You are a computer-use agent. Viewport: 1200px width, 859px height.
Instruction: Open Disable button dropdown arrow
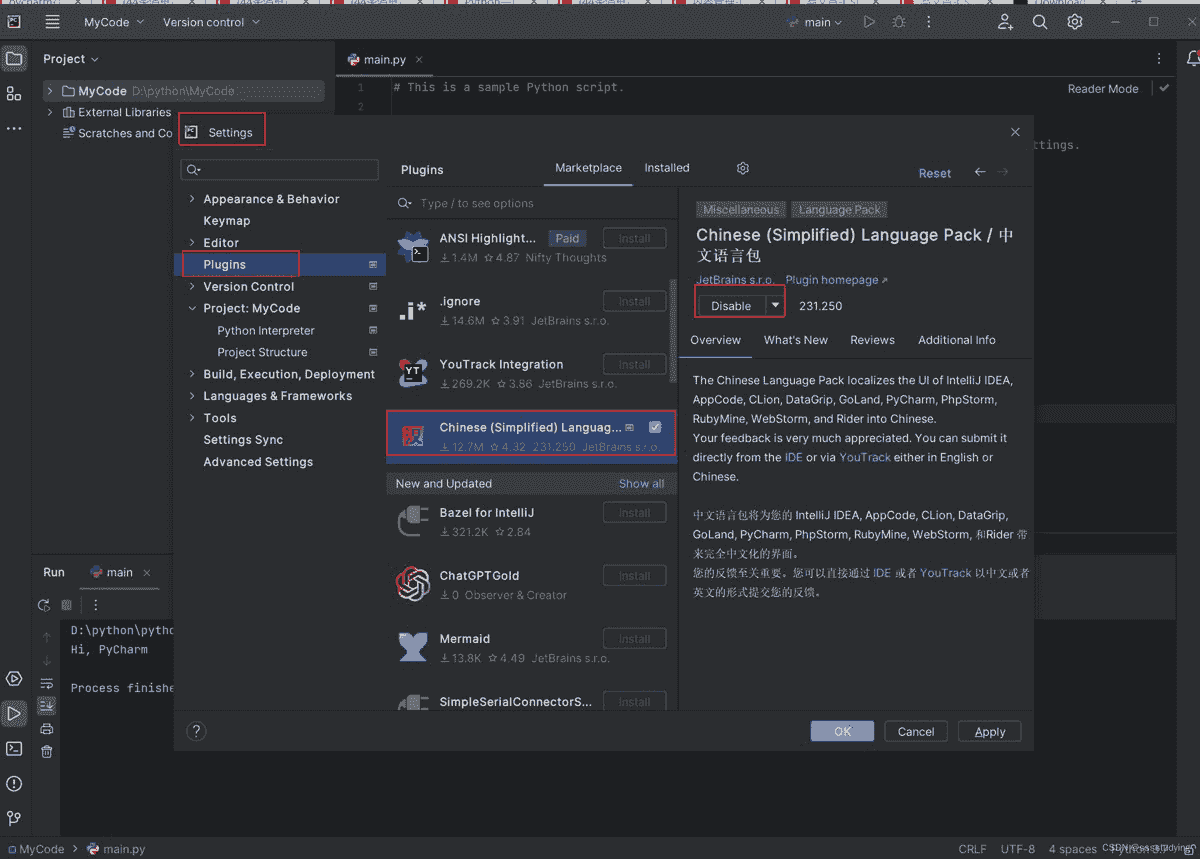point(775,305)
